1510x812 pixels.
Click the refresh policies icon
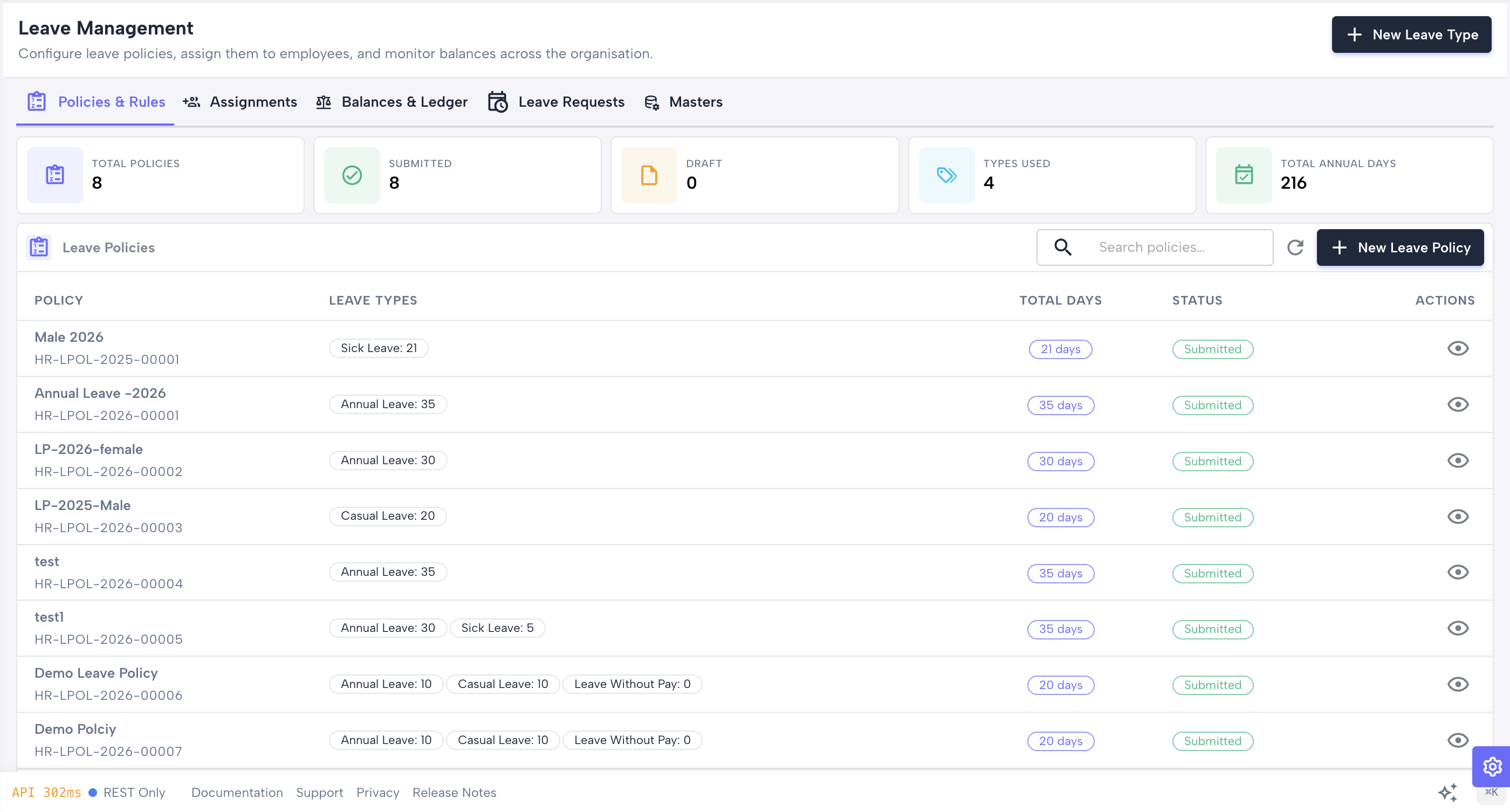[x=1295, y=247]
